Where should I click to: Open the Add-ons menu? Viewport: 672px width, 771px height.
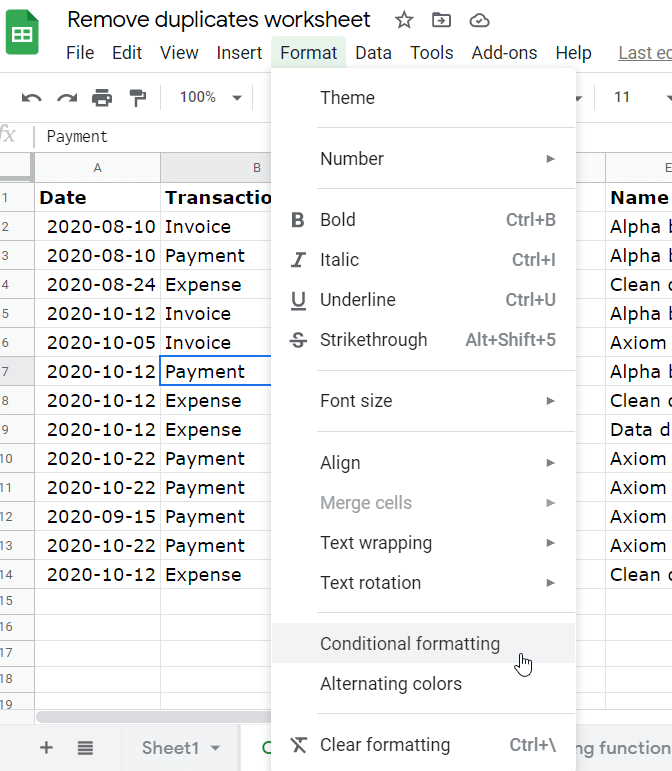(x=504, y=53)
